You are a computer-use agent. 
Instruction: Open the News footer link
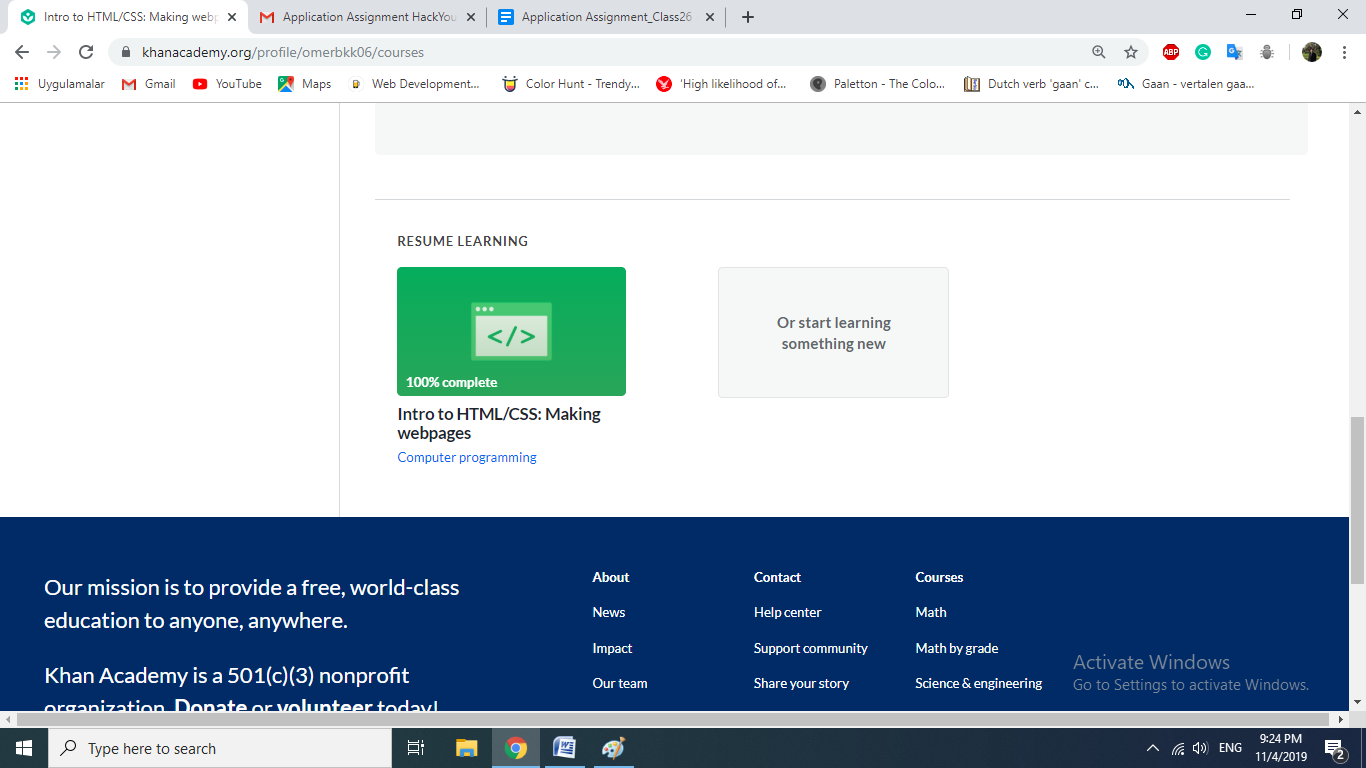point(608,612)
